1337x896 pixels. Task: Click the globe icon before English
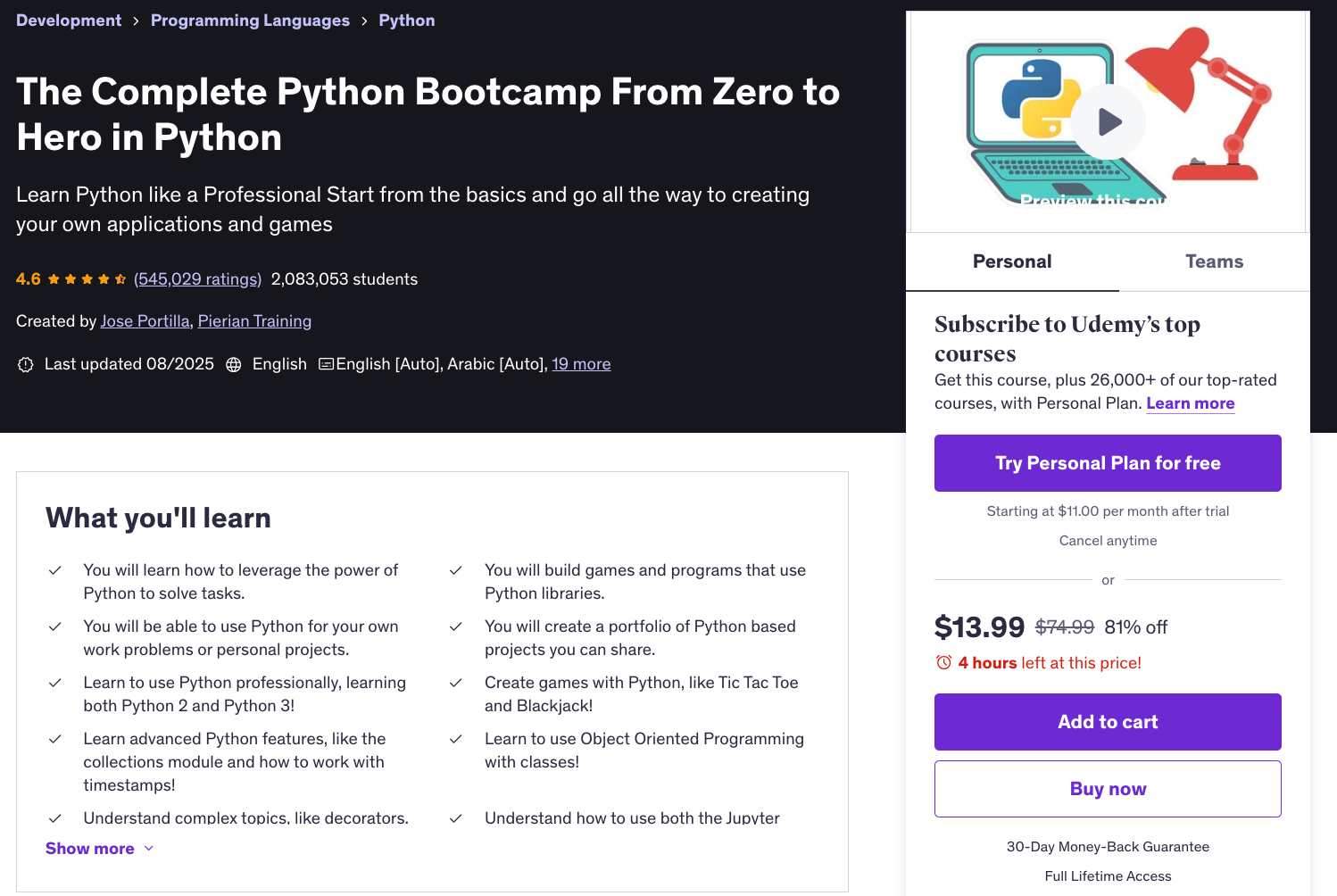coord(233,364)
